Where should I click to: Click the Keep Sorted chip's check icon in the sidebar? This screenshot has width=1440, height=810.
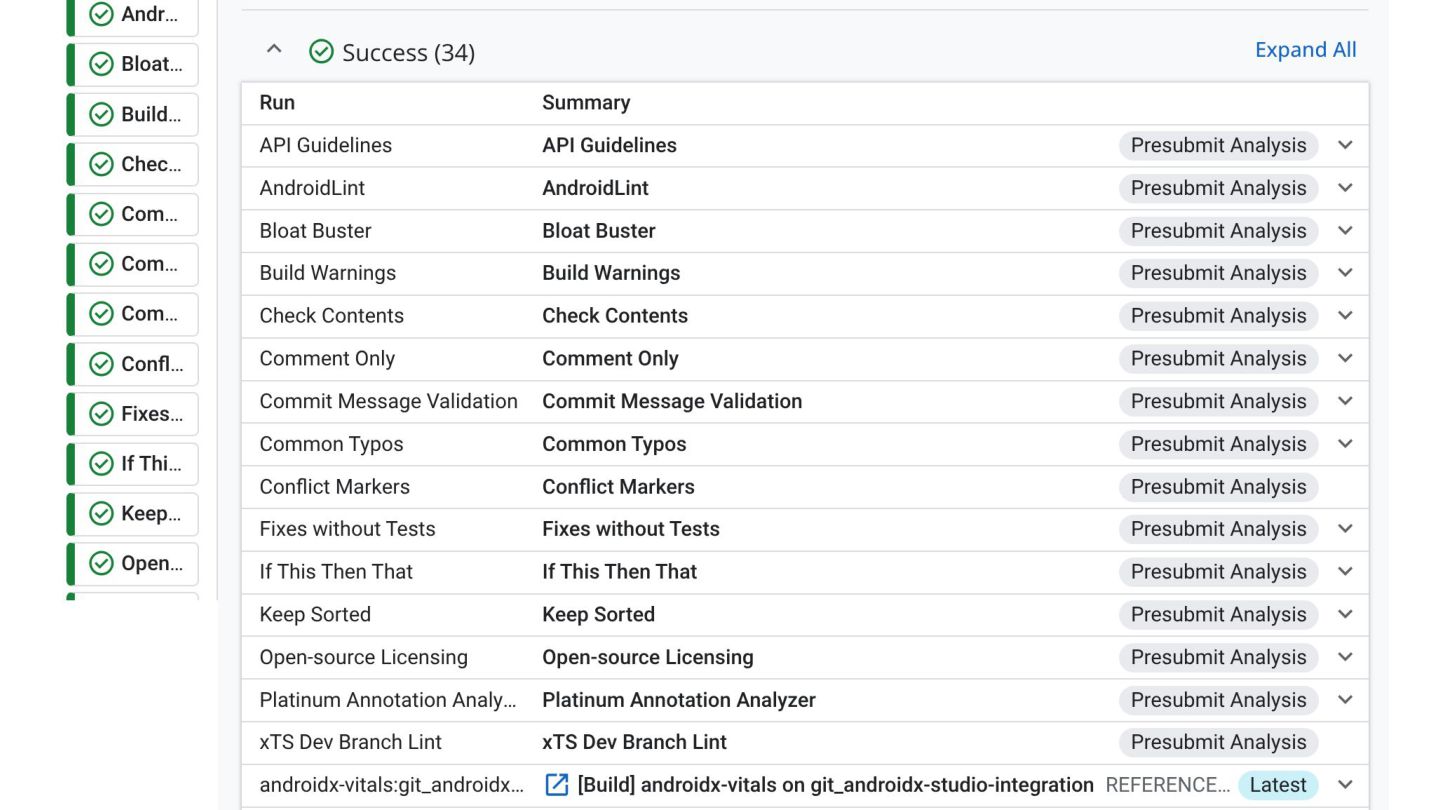pyautogui.click(x=101, y=514)
